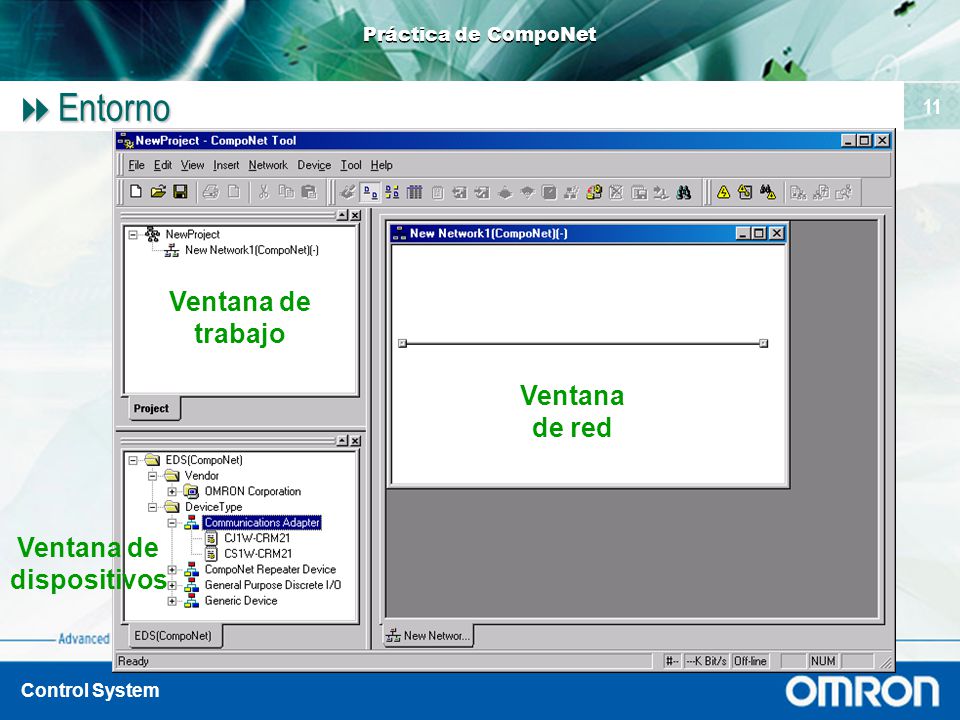
Task: Expand the Generic Device node
Action: [x=172, y=601]
